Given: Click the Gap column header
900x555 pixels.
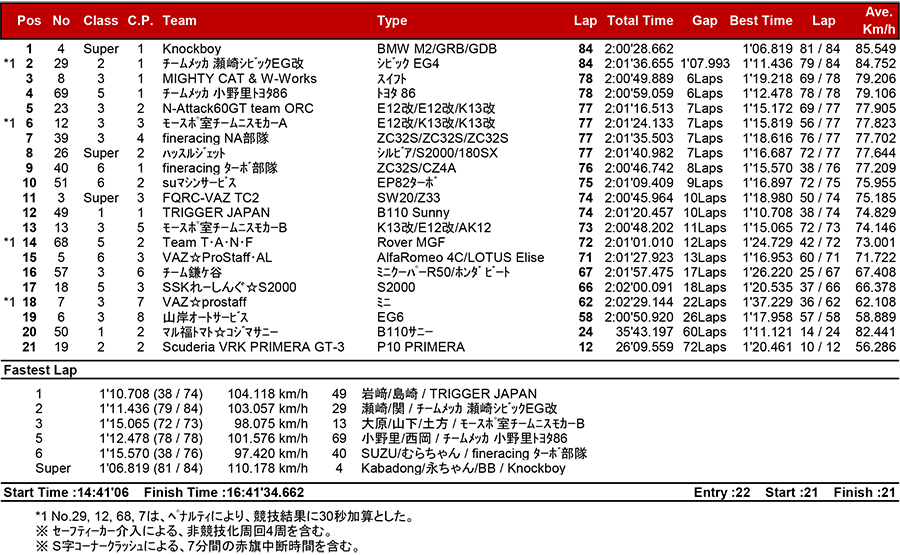Looking at the screenshot, I should point(704,21).
